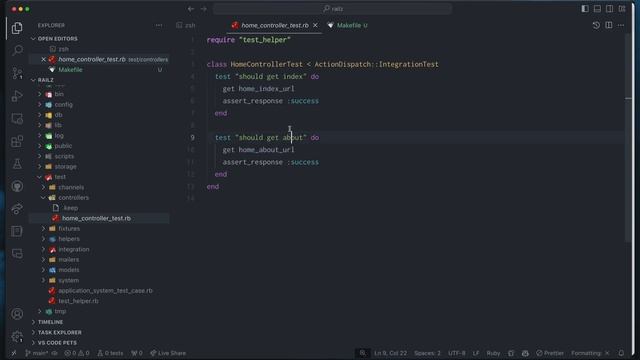Switch to the zsh terminal tab
The height and width of the screenshot is (360, 640).
[186, 25]
